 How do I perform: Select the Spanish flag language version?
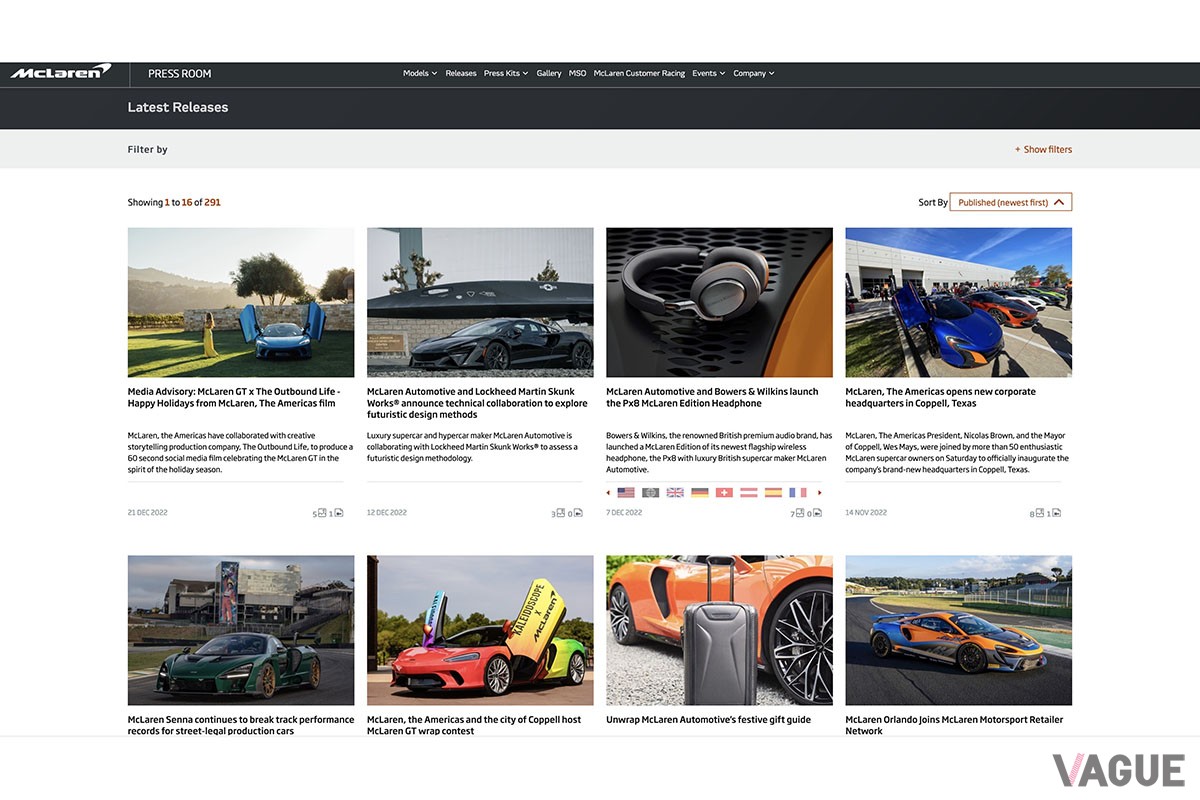click(773, 493)
